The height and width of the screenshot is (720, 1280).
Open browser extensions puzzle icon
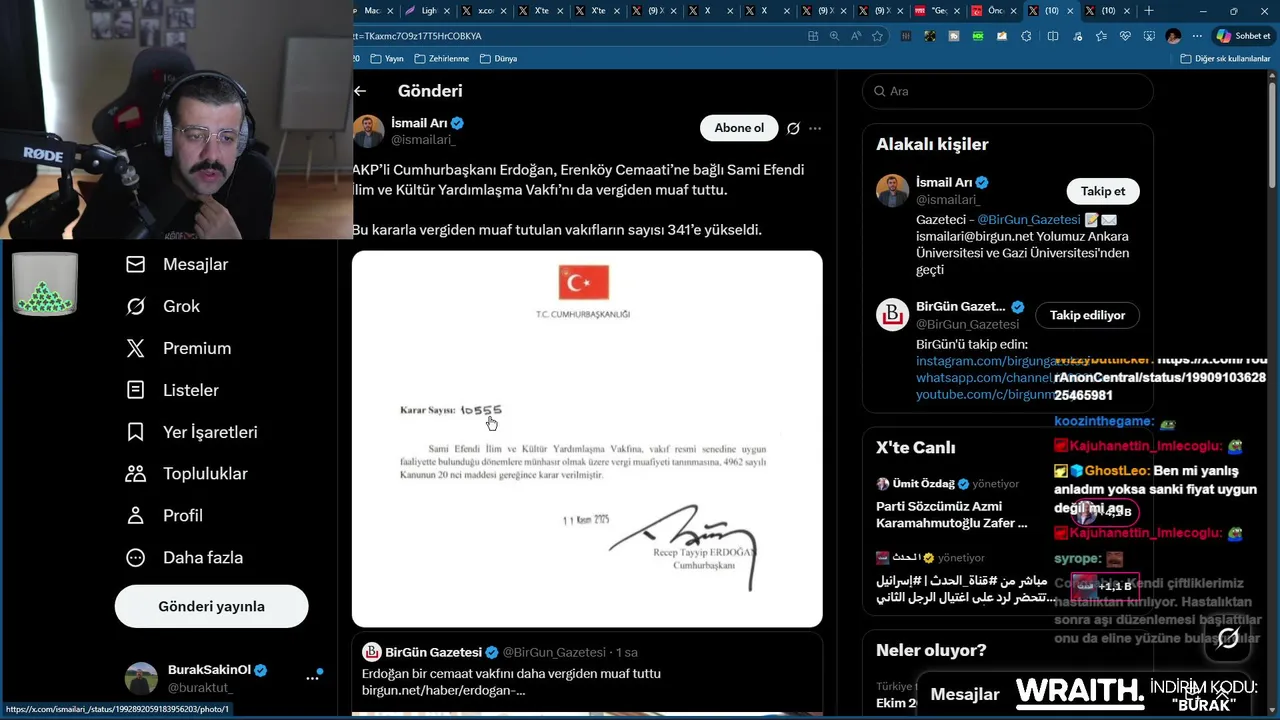(x=1027, y=36)
